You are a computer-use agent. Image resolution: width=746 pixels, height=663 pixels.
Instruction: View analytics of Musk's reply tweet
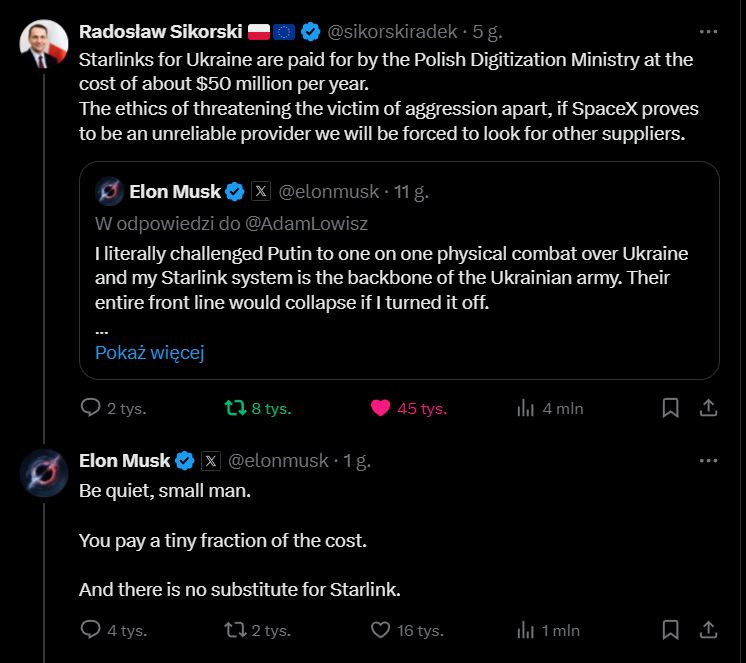point(525,630)
